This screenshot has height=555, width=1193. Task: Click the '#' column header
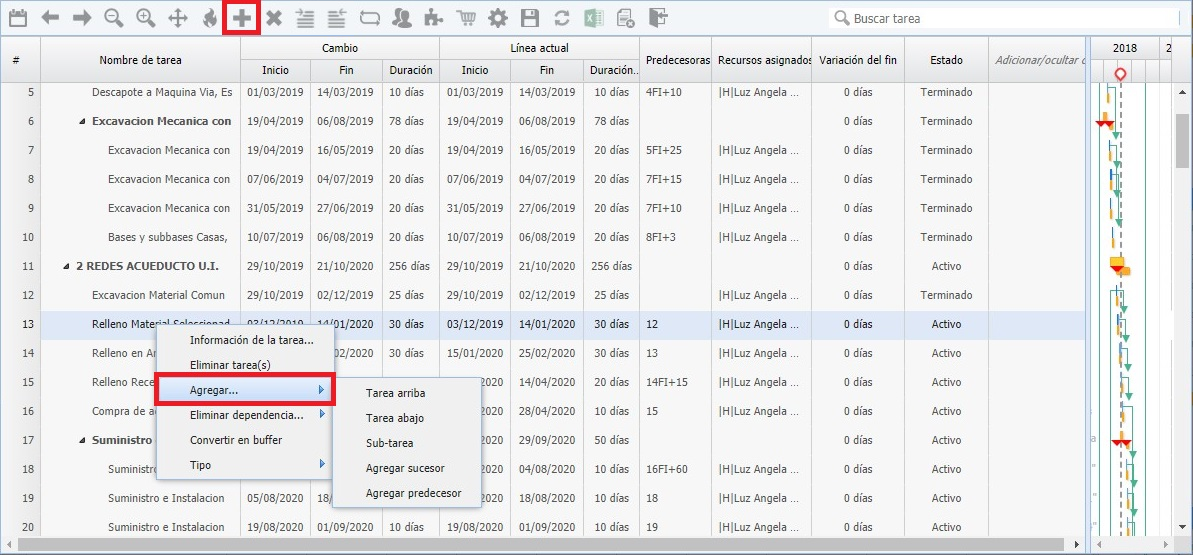click(x=16, y=59)
